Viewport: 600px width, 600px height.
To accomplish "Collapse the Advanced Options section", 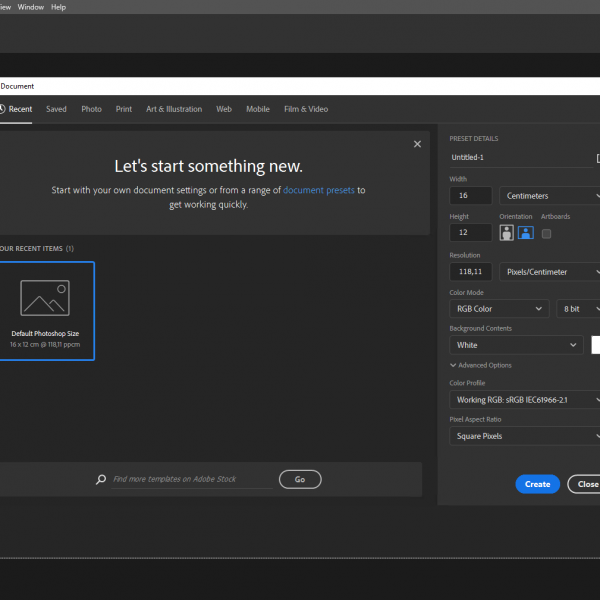I will tap(481, 365).
